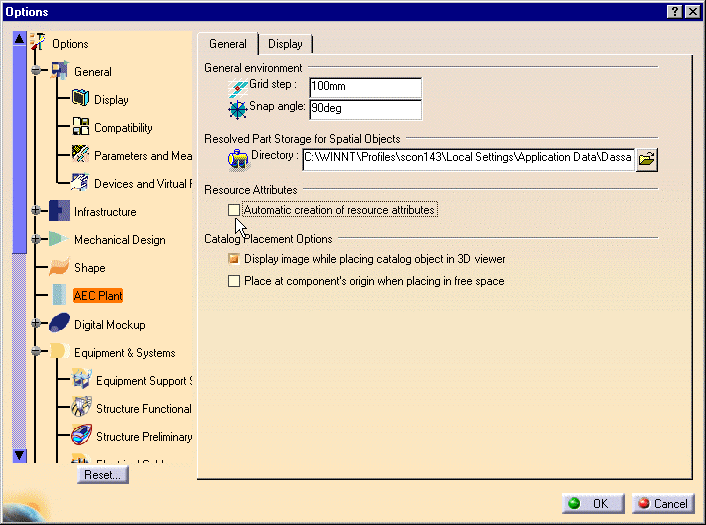Click the Grid step input field
The image size is (706, 525).
364,88
